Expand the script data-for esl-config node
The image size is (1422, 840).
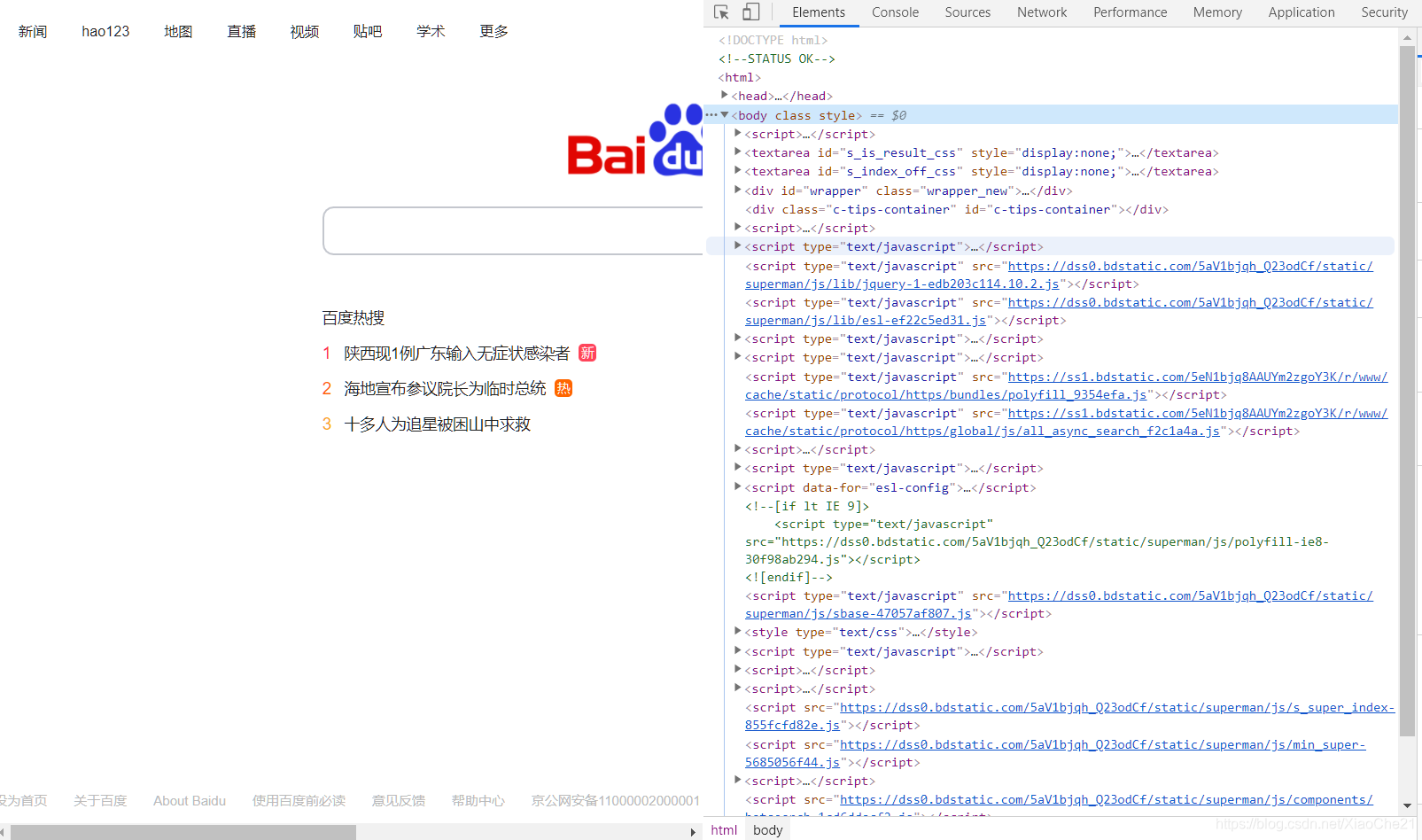point(738,486)
